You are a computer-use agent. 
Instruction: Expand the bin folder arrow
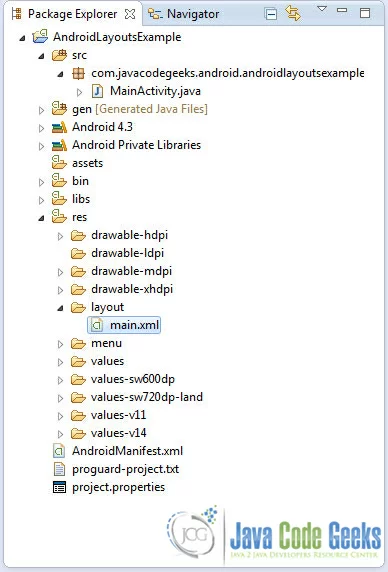tap(42, 182)
